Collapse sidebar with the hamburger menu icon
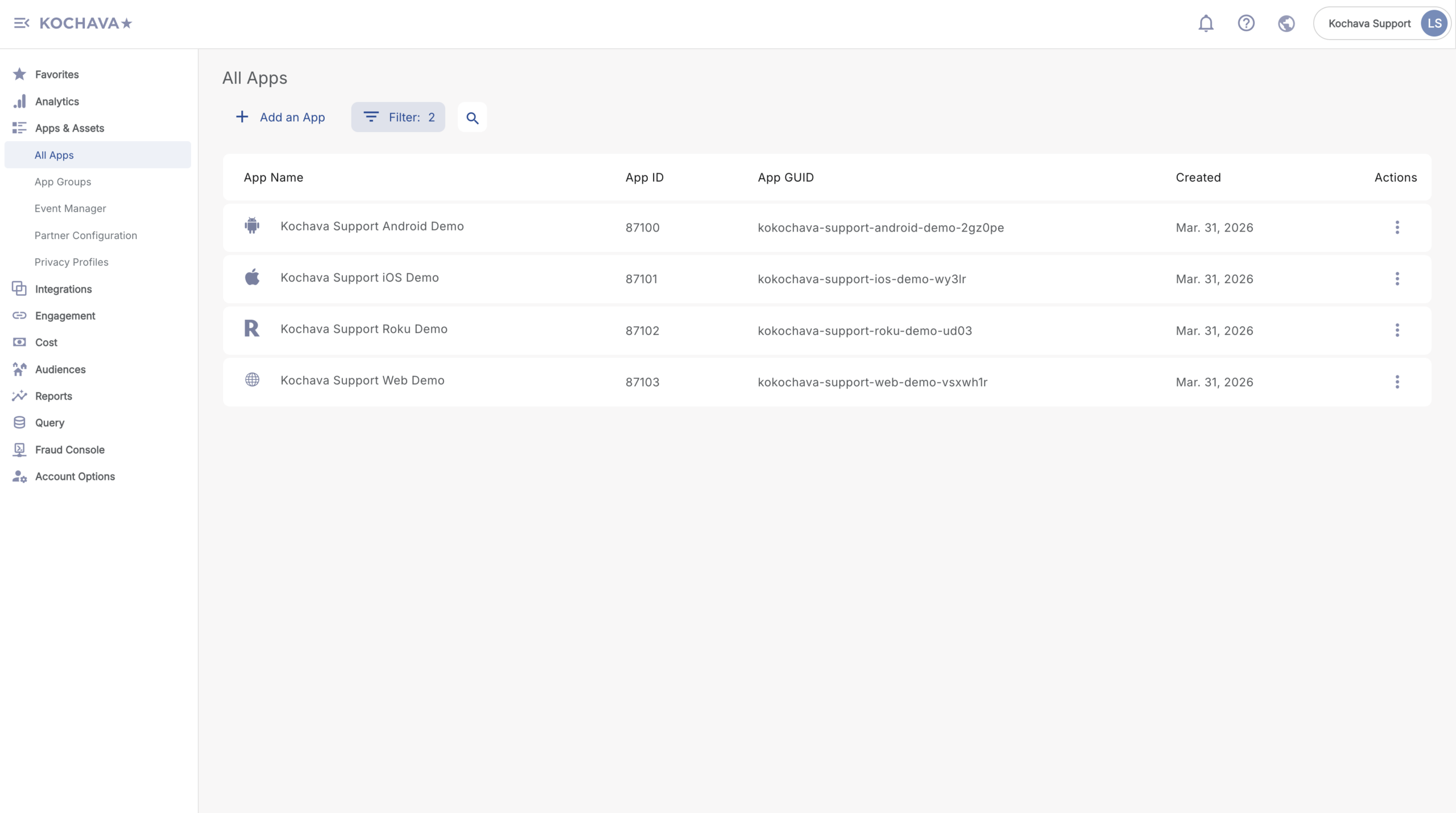 tap(22, 23)
